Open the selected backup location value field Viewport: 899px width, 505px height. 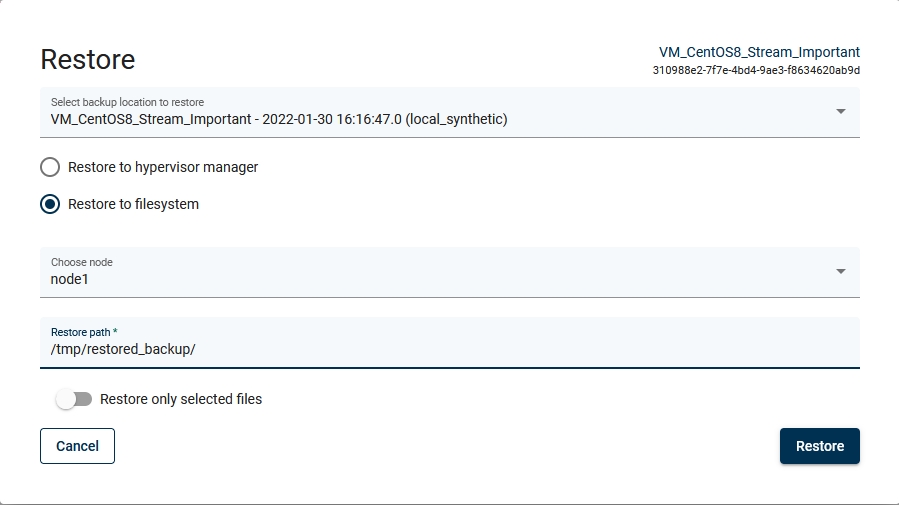[279, 120]
